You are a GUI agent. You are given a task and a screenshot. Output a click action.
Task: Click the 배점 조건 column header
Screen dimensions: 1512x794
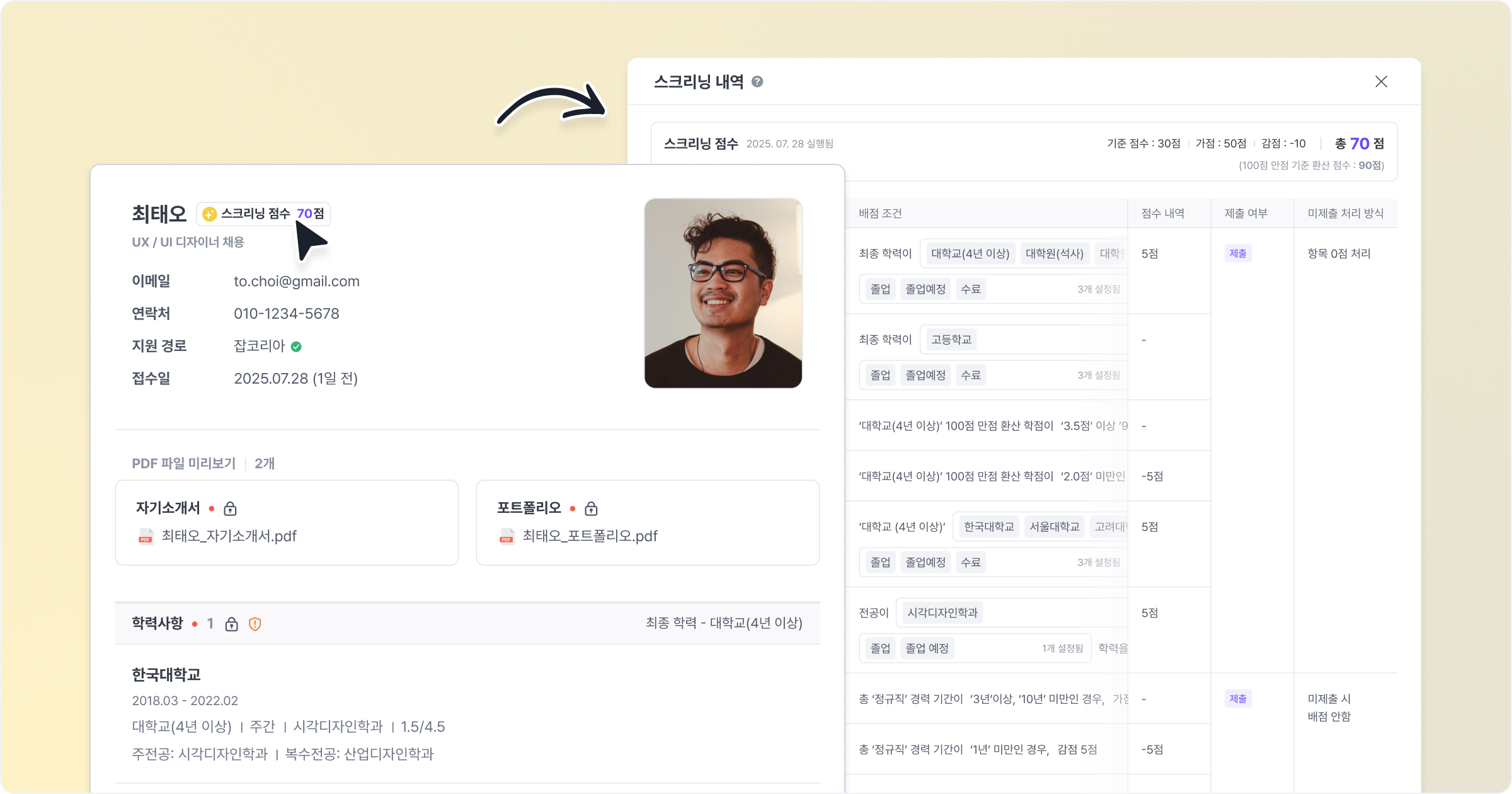(x=880, y=214)
